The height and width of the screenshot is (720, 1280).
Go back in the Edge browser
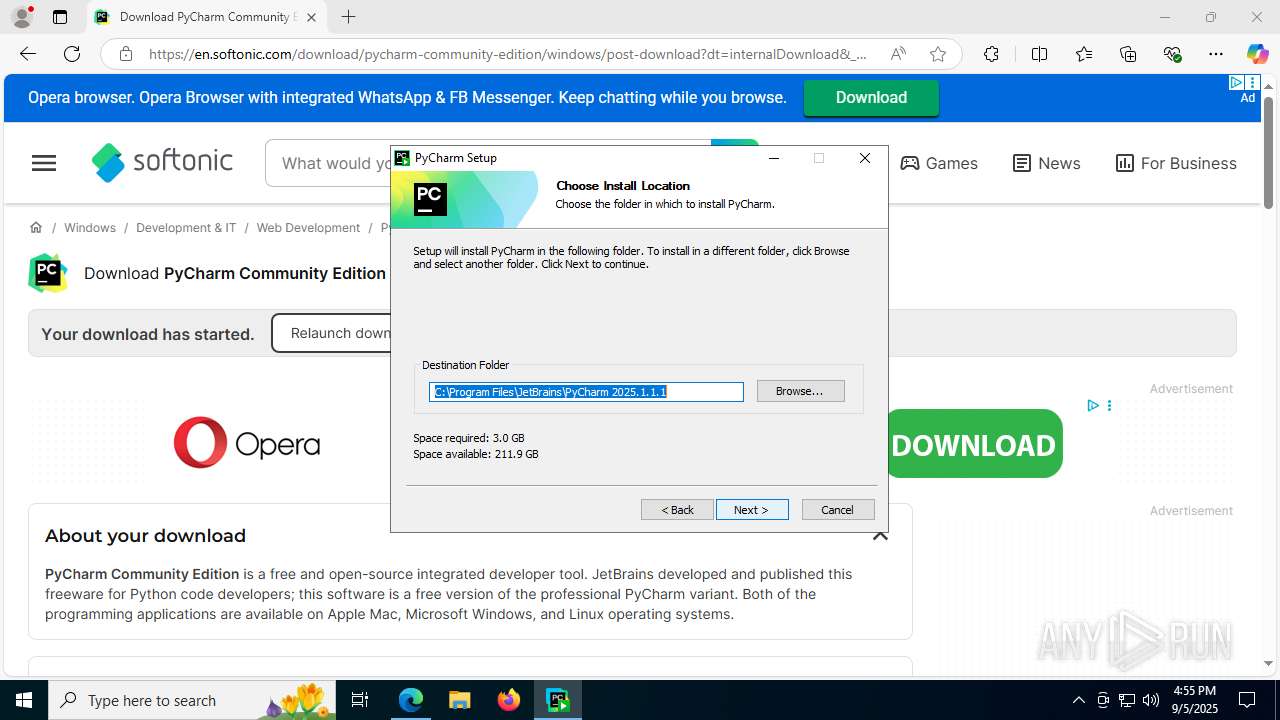pyautogui.click(x=28, y=54)
